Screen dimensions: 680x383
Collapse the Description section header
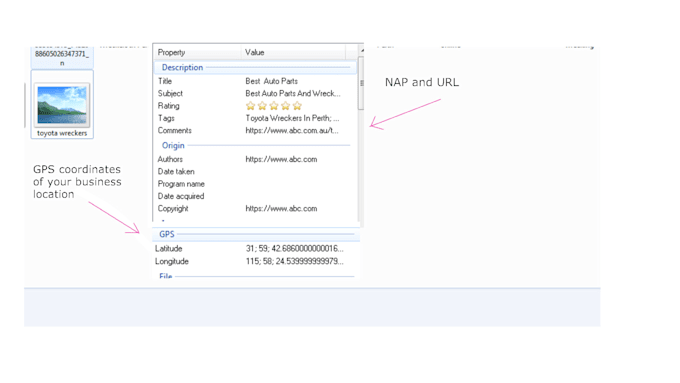255,67
